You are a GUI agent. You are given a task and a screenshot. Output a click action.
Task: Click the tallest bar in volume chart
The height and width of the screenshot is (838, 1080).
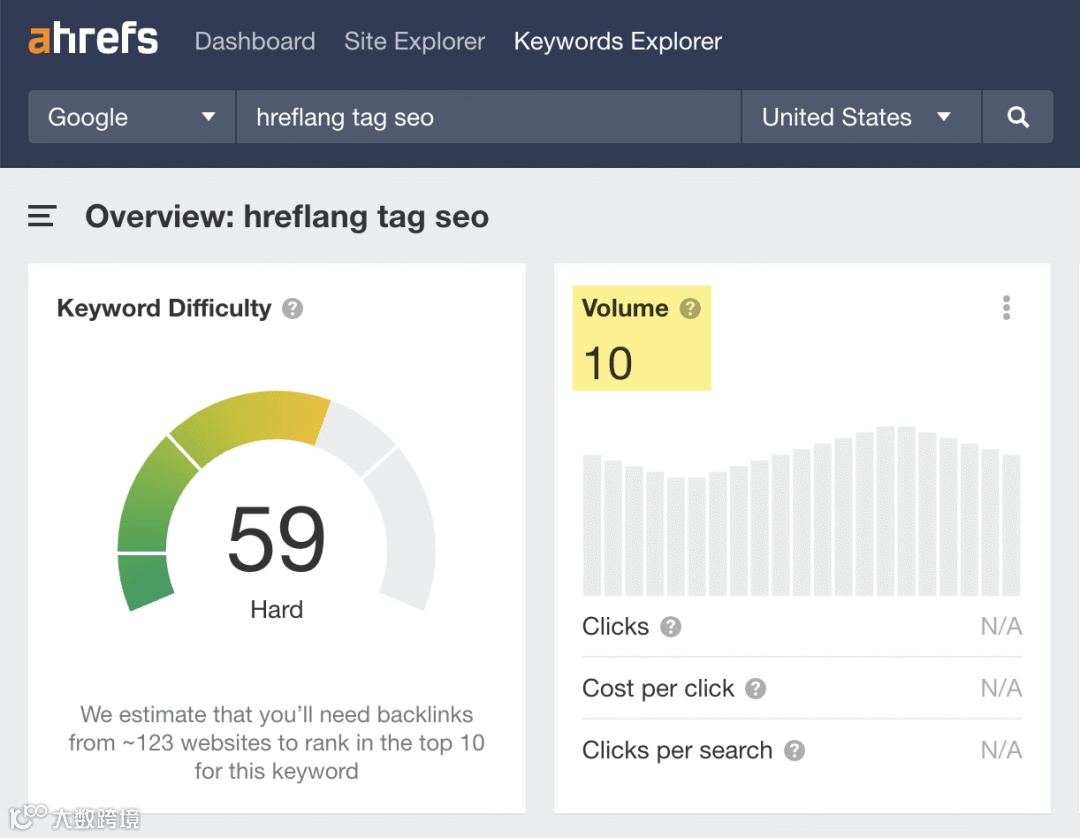(x=885, y=511)
